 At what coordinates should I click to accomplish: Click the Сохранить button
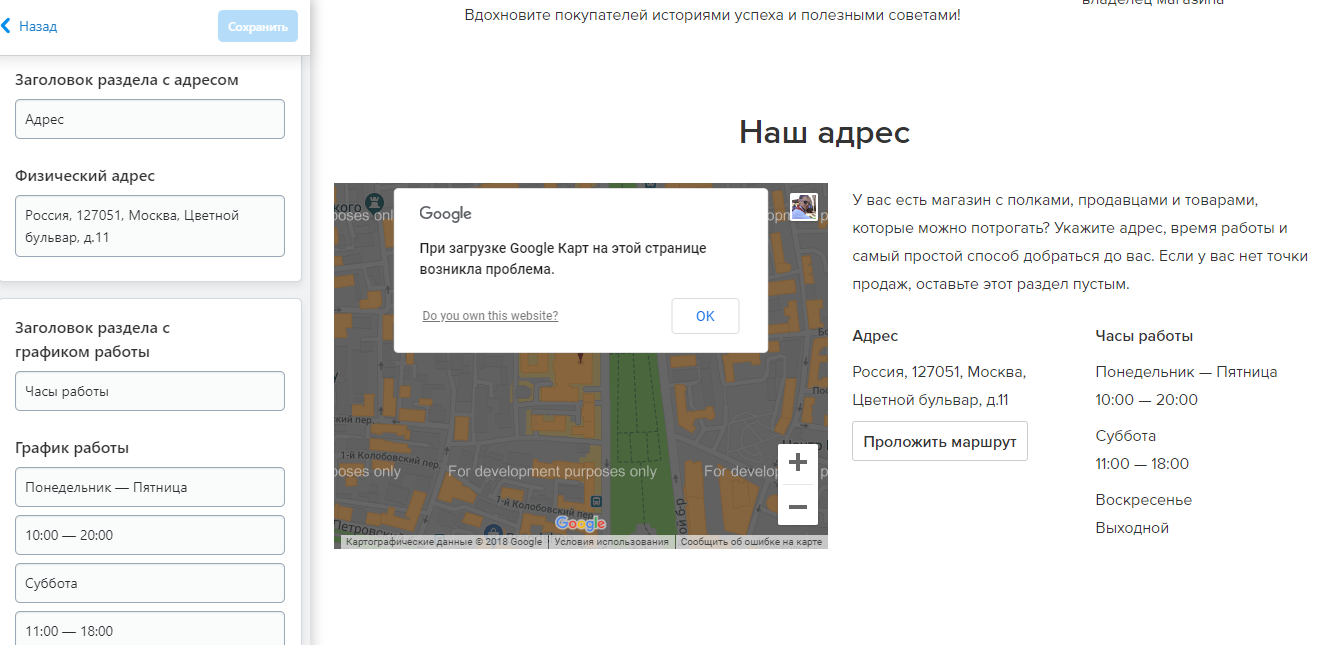(x=258, y=27)
